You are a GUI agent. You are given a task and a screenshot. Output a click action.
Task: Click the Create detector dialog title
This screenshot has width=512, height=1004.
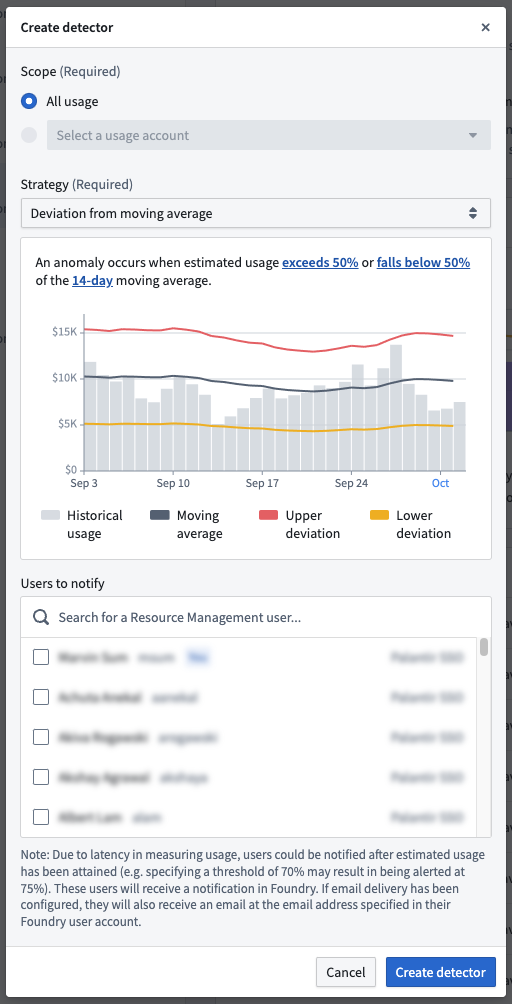[x=67, y=28]
